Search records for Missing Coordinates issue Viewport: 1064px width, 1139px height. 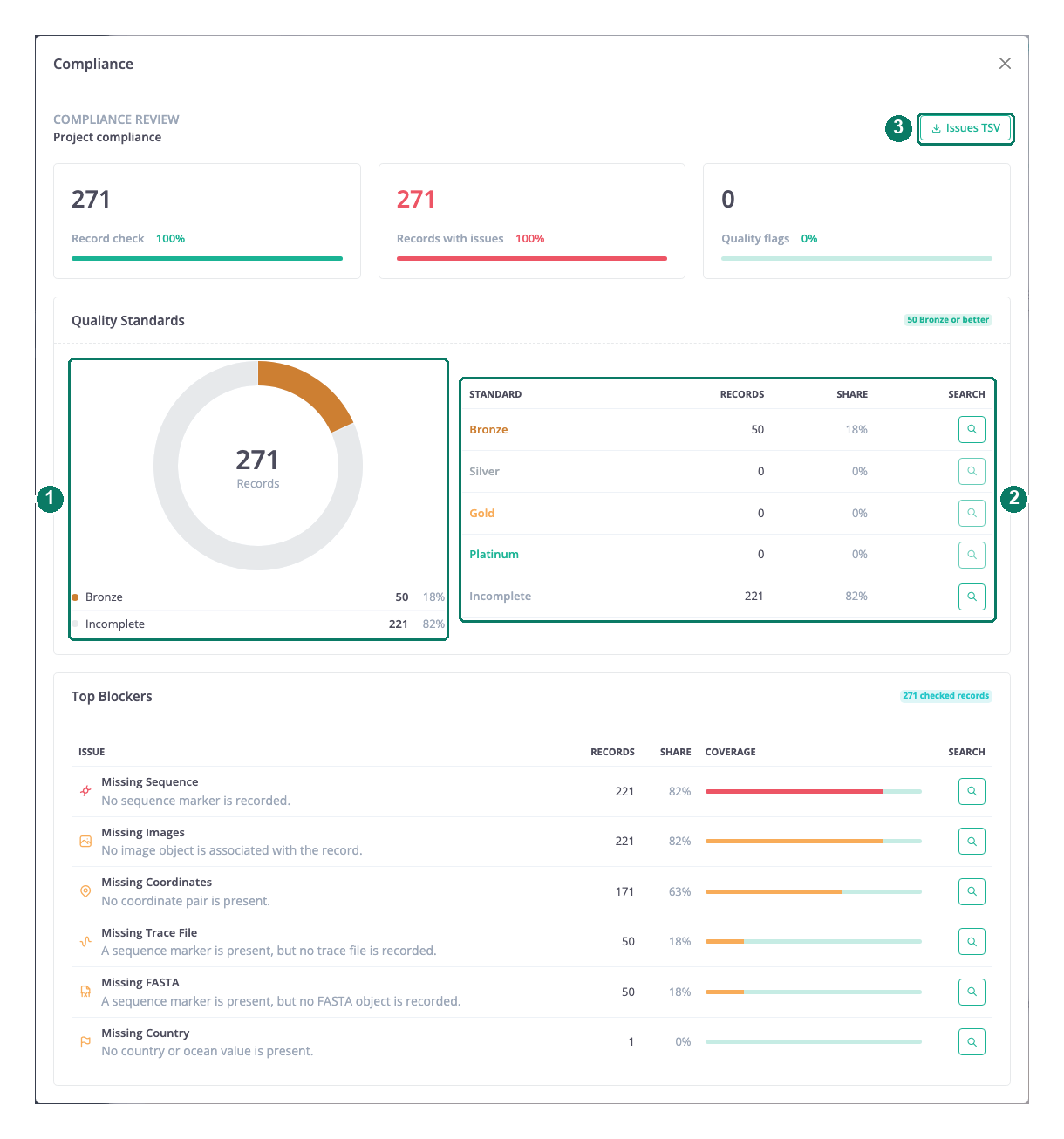972,891
